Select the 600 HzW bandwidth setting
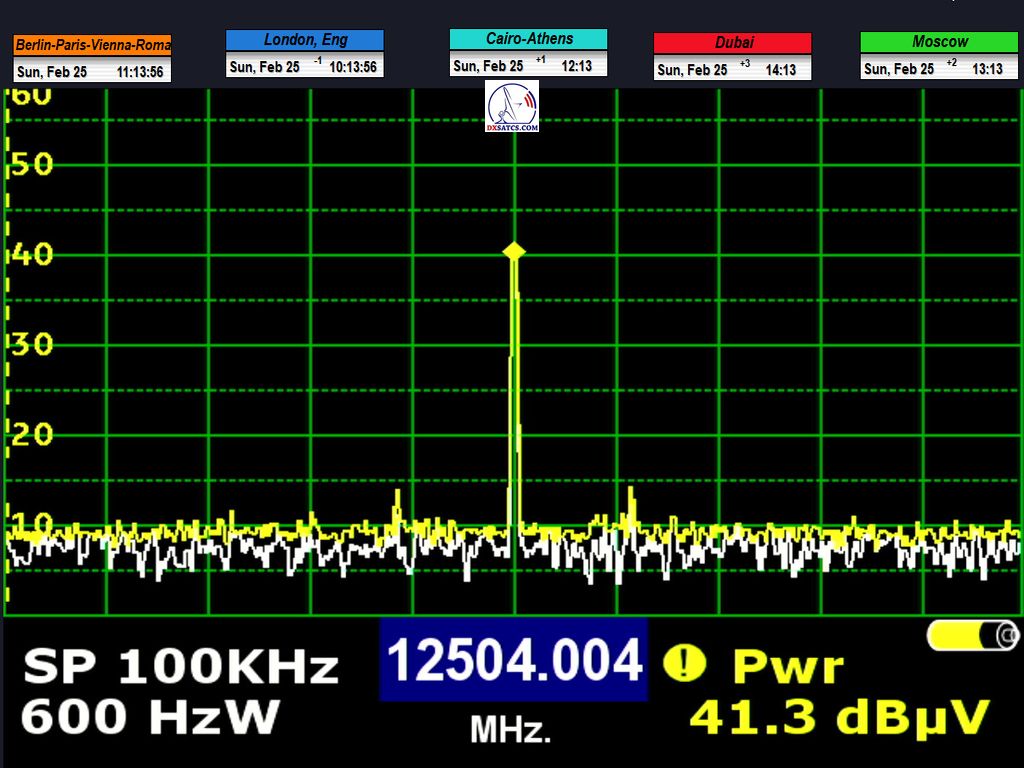This screenshot has height=768, width=1024. pos(150,716)
